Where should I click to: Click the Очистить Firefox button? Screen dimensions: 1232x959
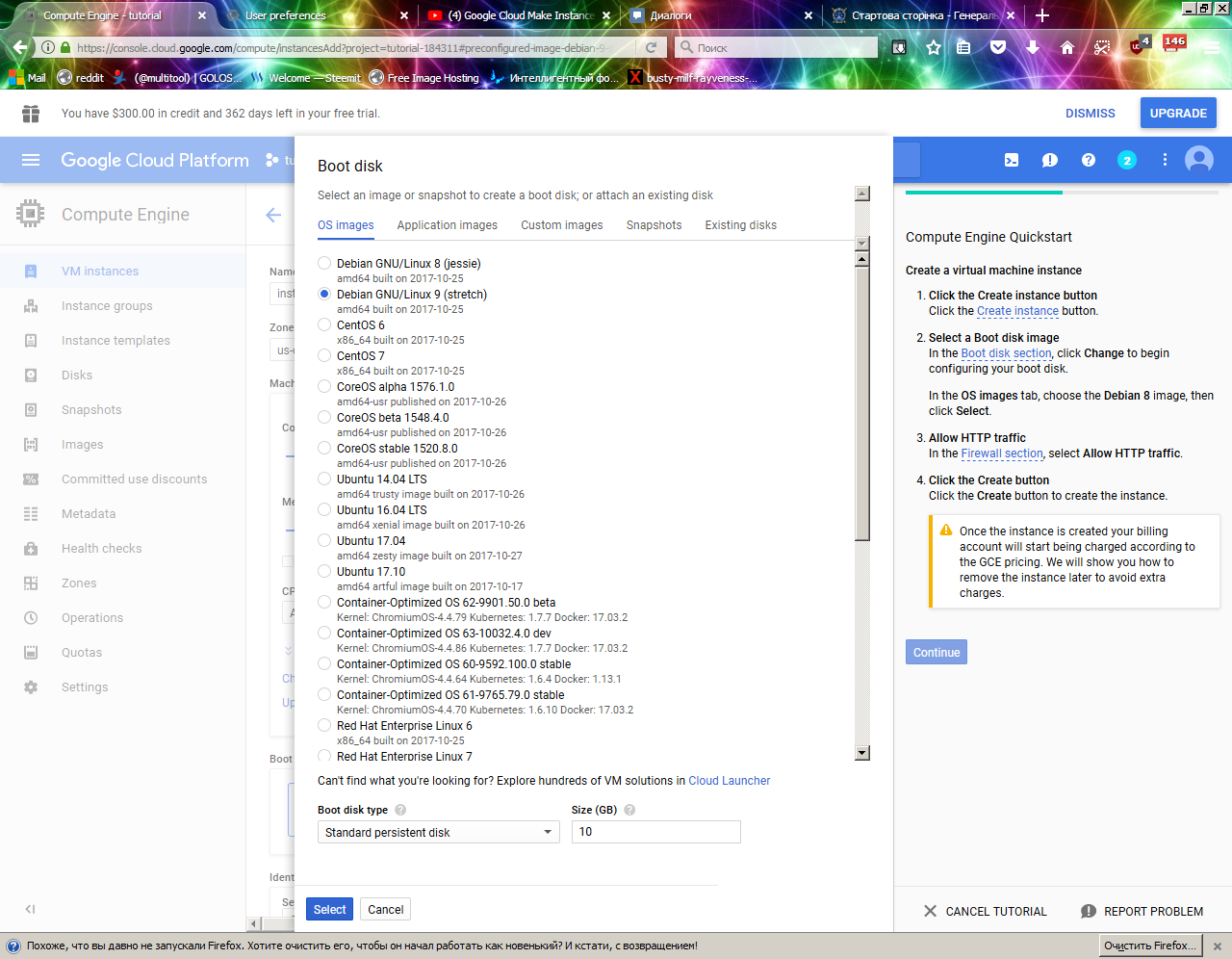(x=1150, y=946)
